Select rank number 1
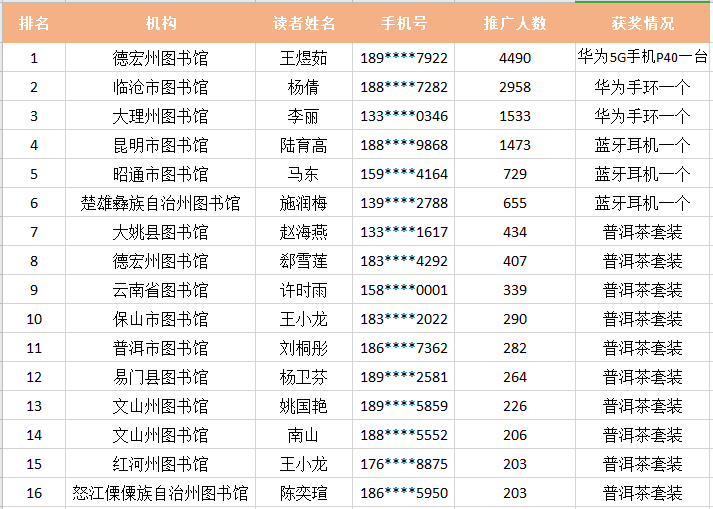The width and height of the screenshot is (713, 509). 34,58
